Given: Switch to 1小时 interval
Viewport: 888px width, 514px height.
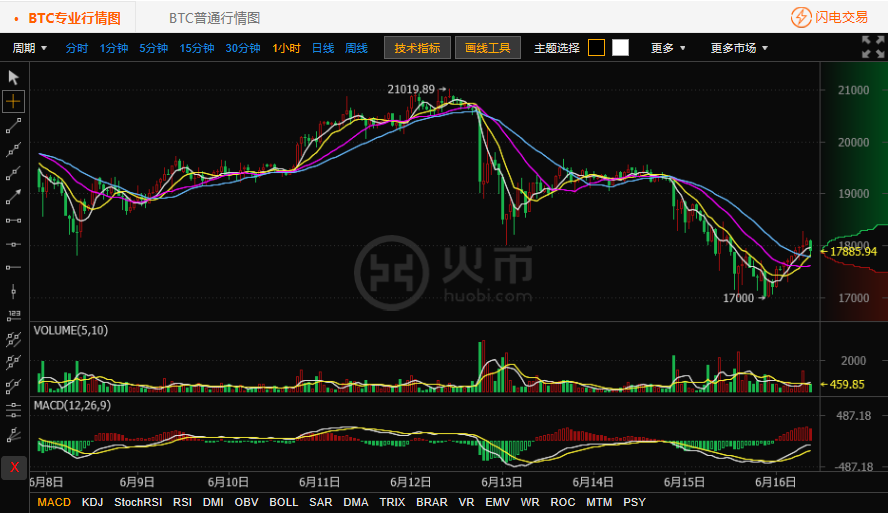Looking at the screenshot, I should [287, 48].
